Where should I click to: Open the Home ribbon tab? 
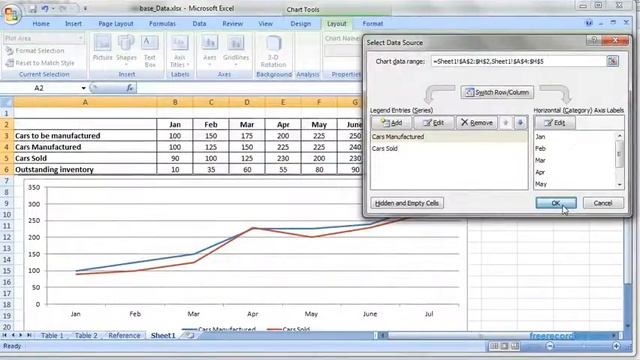41,24
